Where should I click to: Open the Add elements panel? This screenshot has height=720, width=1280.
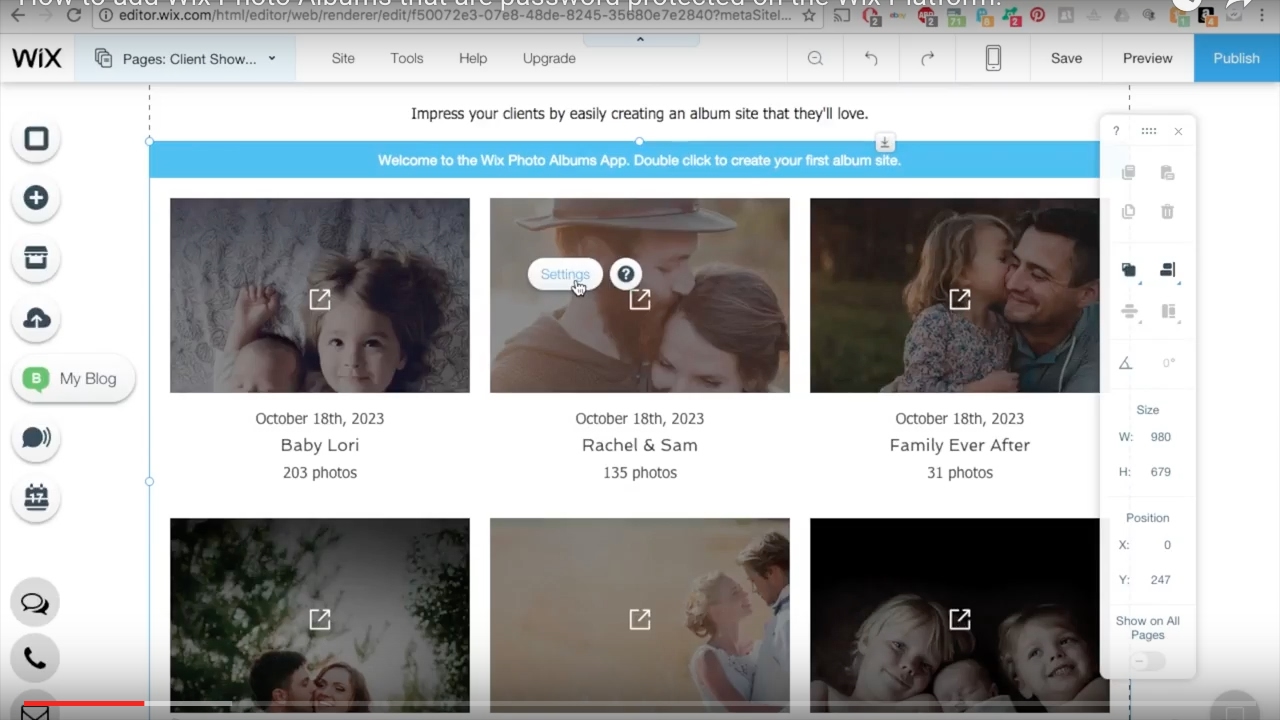pyautogui.click(x=36, y=198)
